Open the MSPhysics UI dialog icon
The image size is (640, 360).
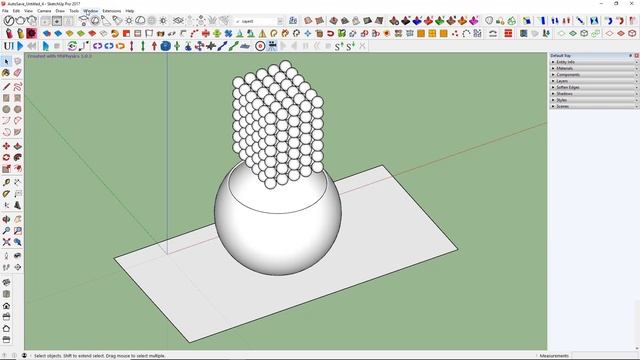coord(9,46)
